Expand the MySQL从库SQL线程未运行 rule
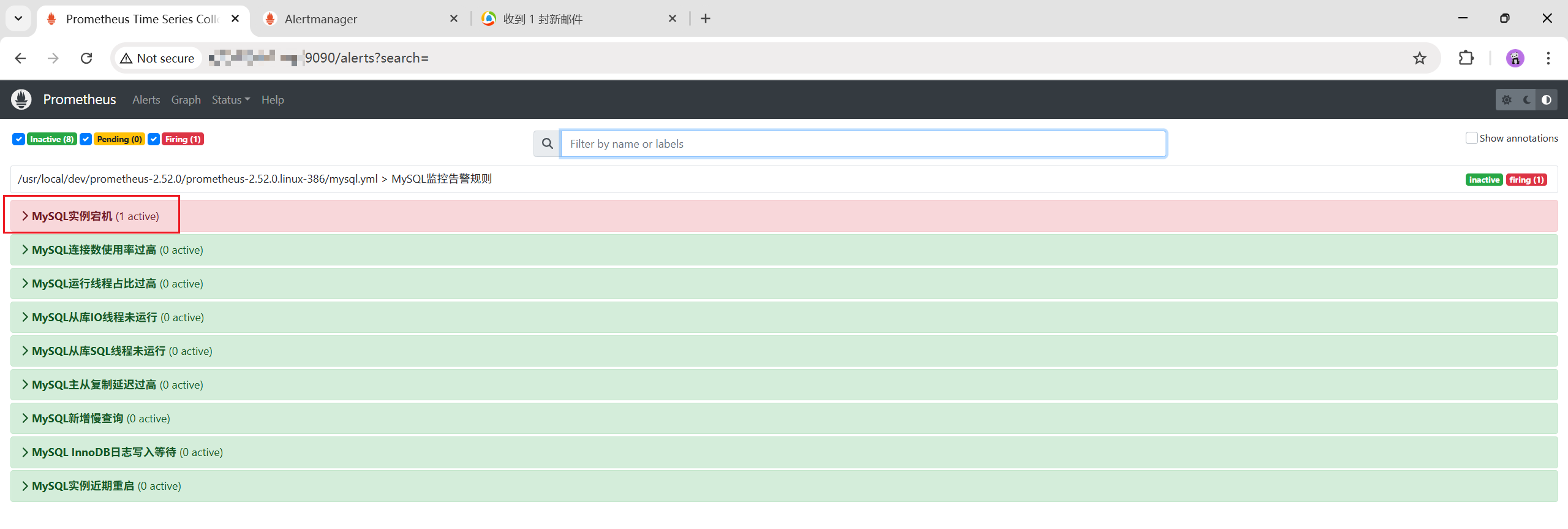Image resolution: width=1568 pixels, height=529 pixels. 784,351
